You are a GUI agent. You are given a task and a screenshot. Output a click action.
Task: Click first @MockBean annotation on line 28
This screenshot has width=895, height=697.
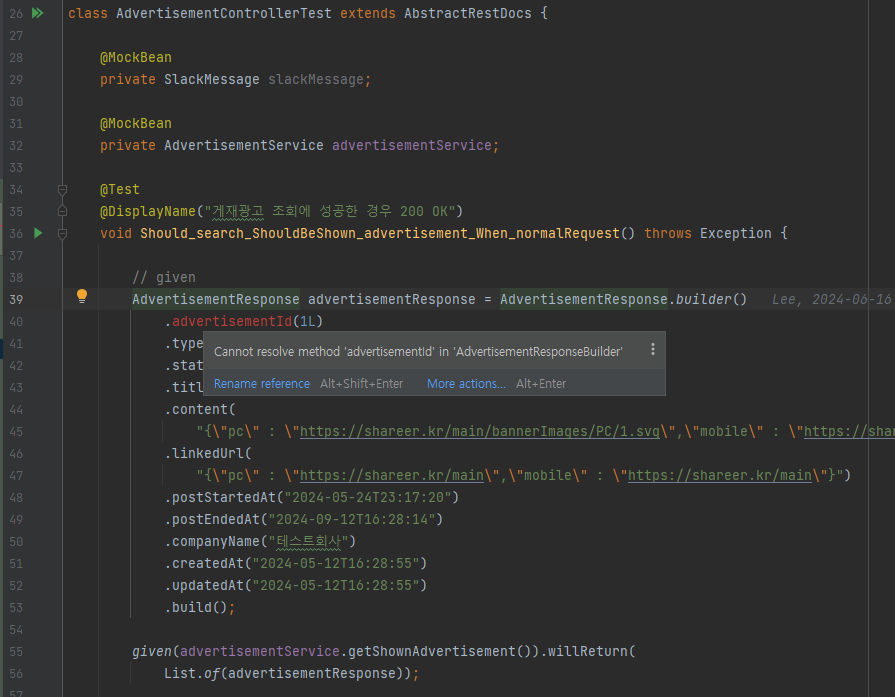(x=136, y=58)
